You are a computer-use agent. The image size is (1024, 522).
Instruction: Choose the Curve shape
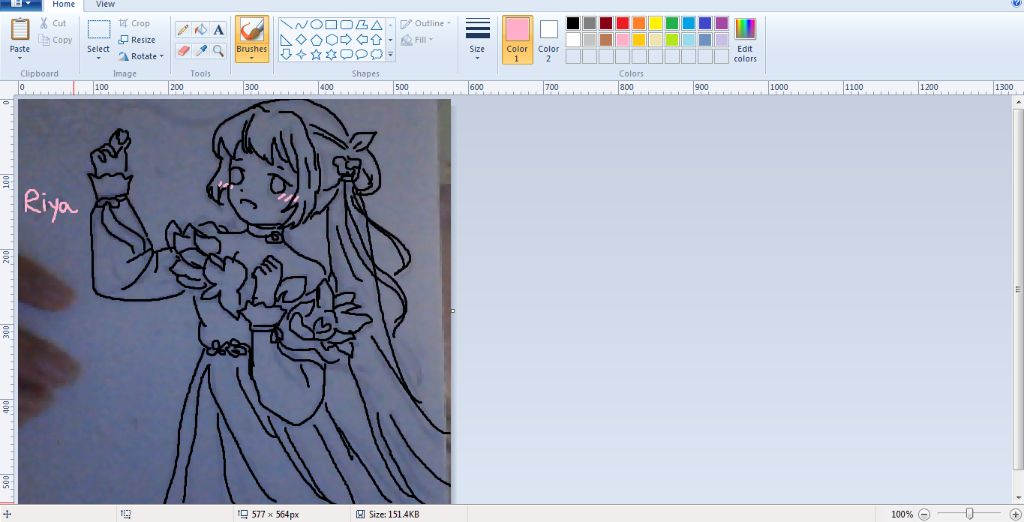(301, 25)
